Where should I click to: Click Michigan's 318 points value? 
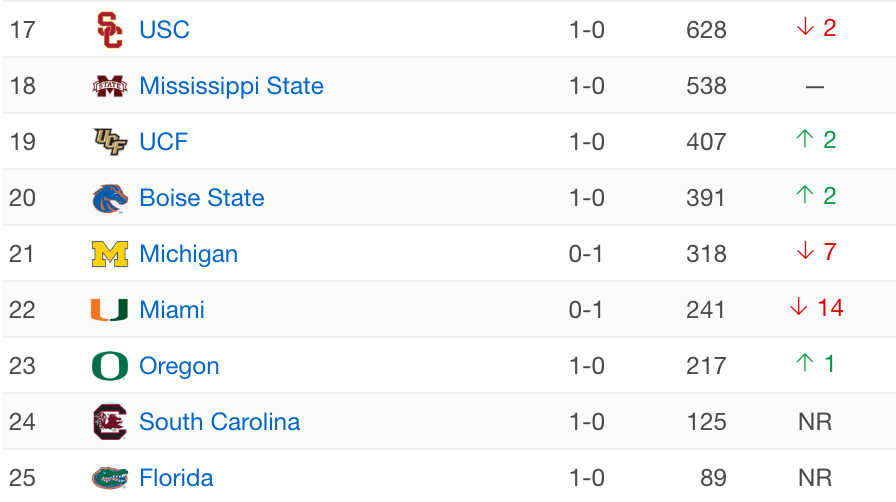pyautogui.click(x=706, y=254)
